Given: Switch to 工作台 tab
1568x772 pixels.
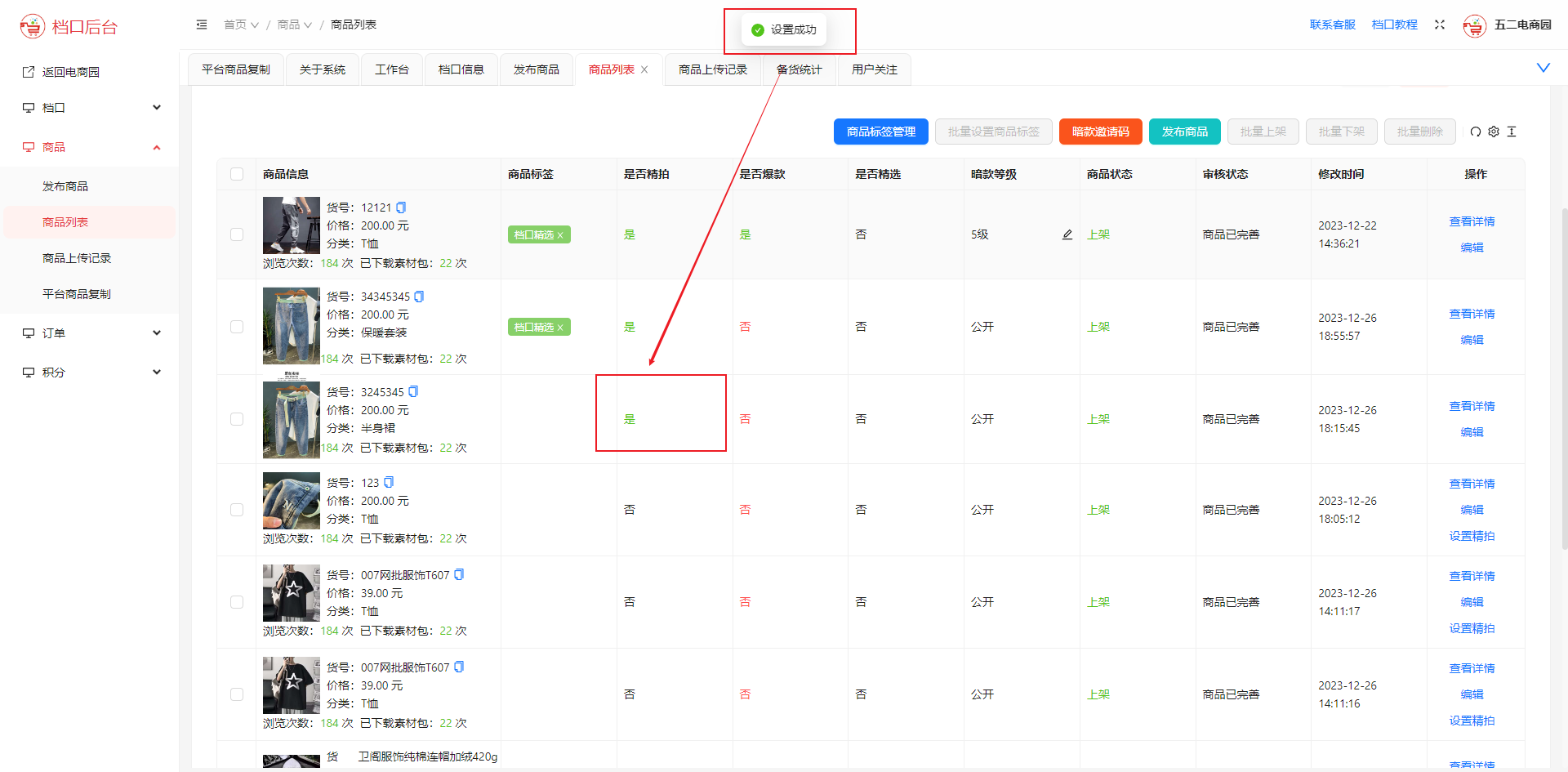Looking at the screenshot, I should (392, 69).
